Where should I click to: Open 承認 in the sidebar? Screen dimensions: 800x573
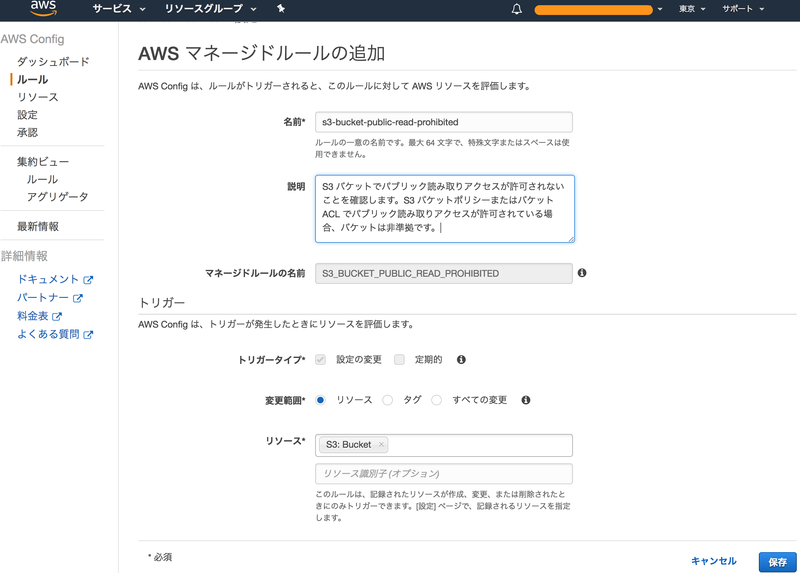point(28,133)
